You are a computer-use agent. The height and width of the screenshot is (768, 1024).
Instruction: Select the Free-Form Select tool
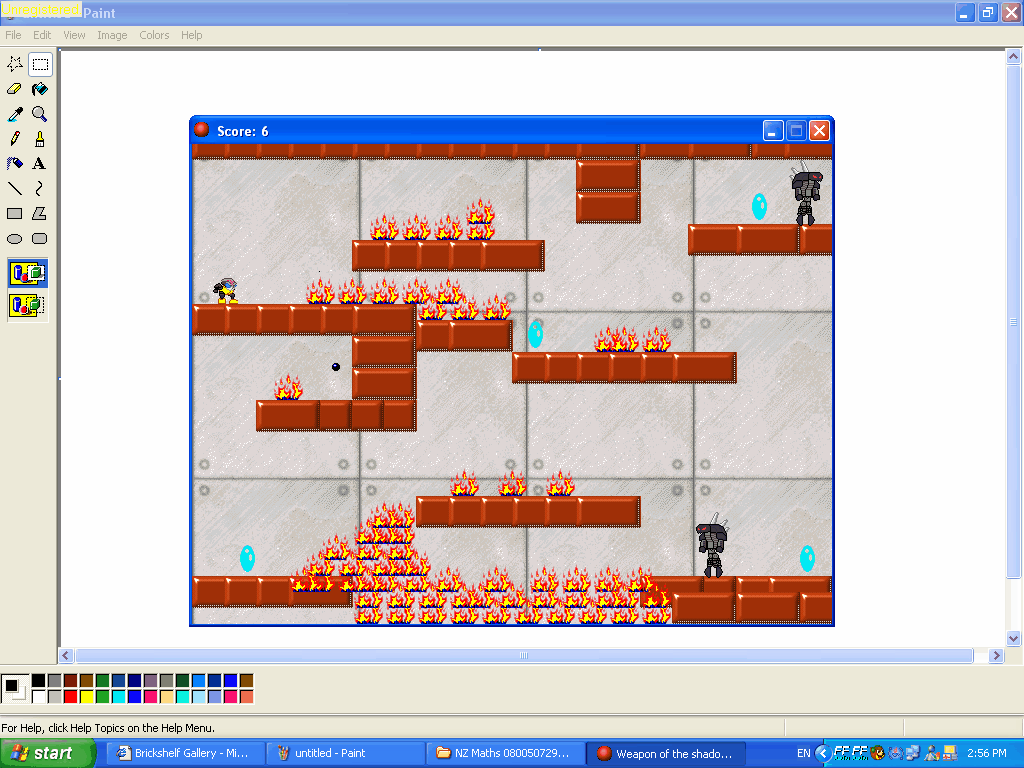14,64
